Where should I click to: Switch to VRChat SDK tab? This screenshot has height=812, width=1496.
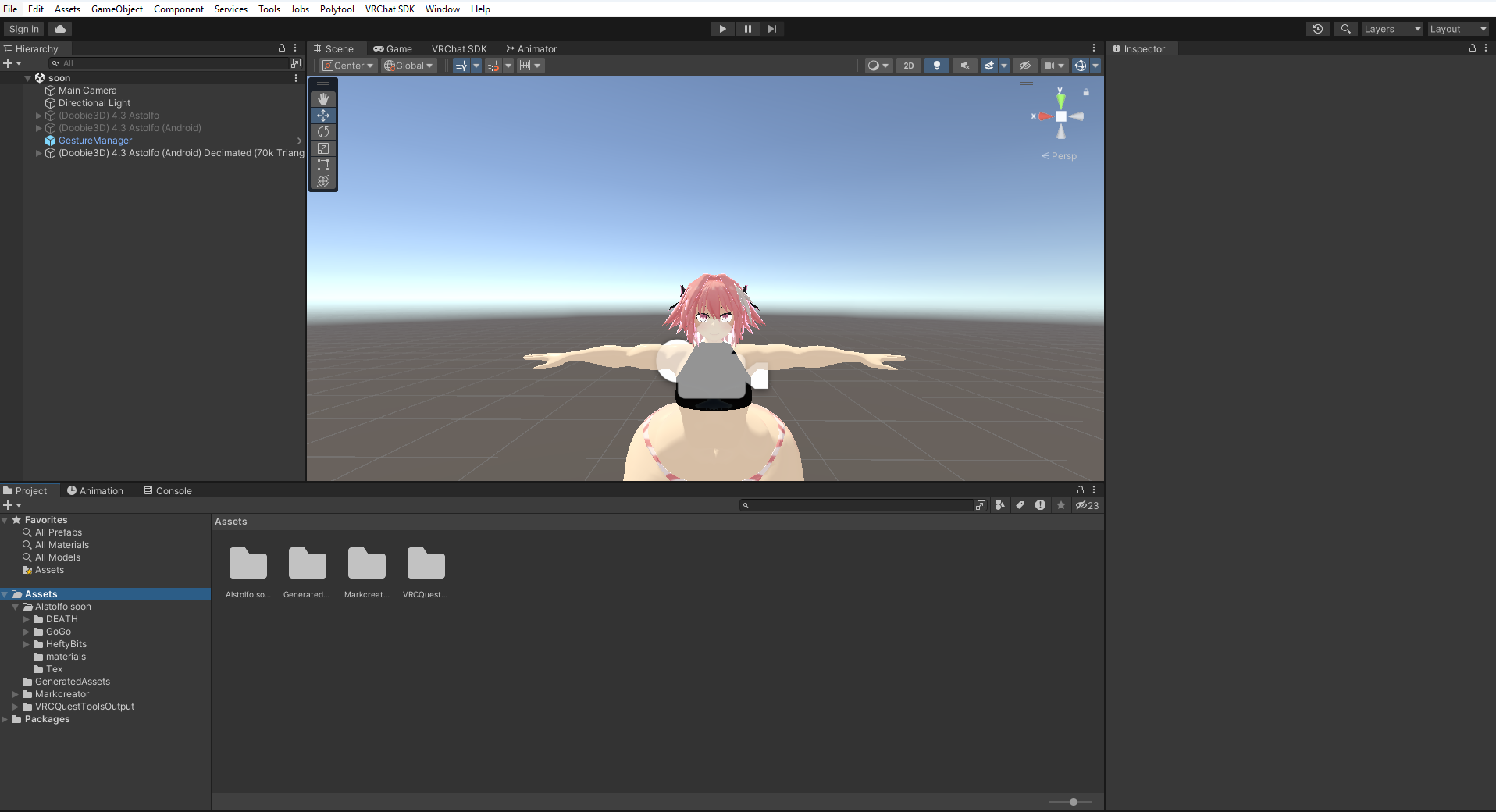click(x=459, y=48)
